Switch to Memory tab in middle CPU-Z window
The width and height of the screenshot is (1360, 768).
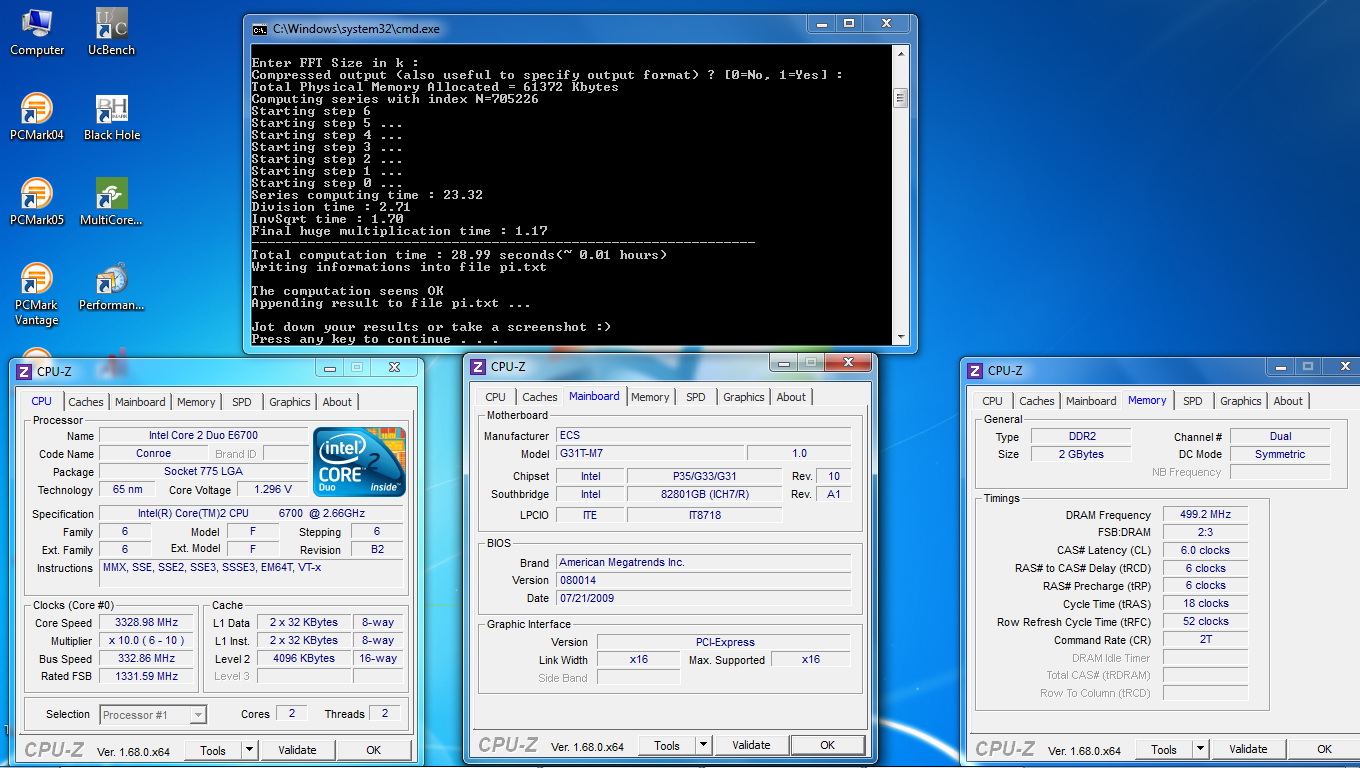(650, 397)
